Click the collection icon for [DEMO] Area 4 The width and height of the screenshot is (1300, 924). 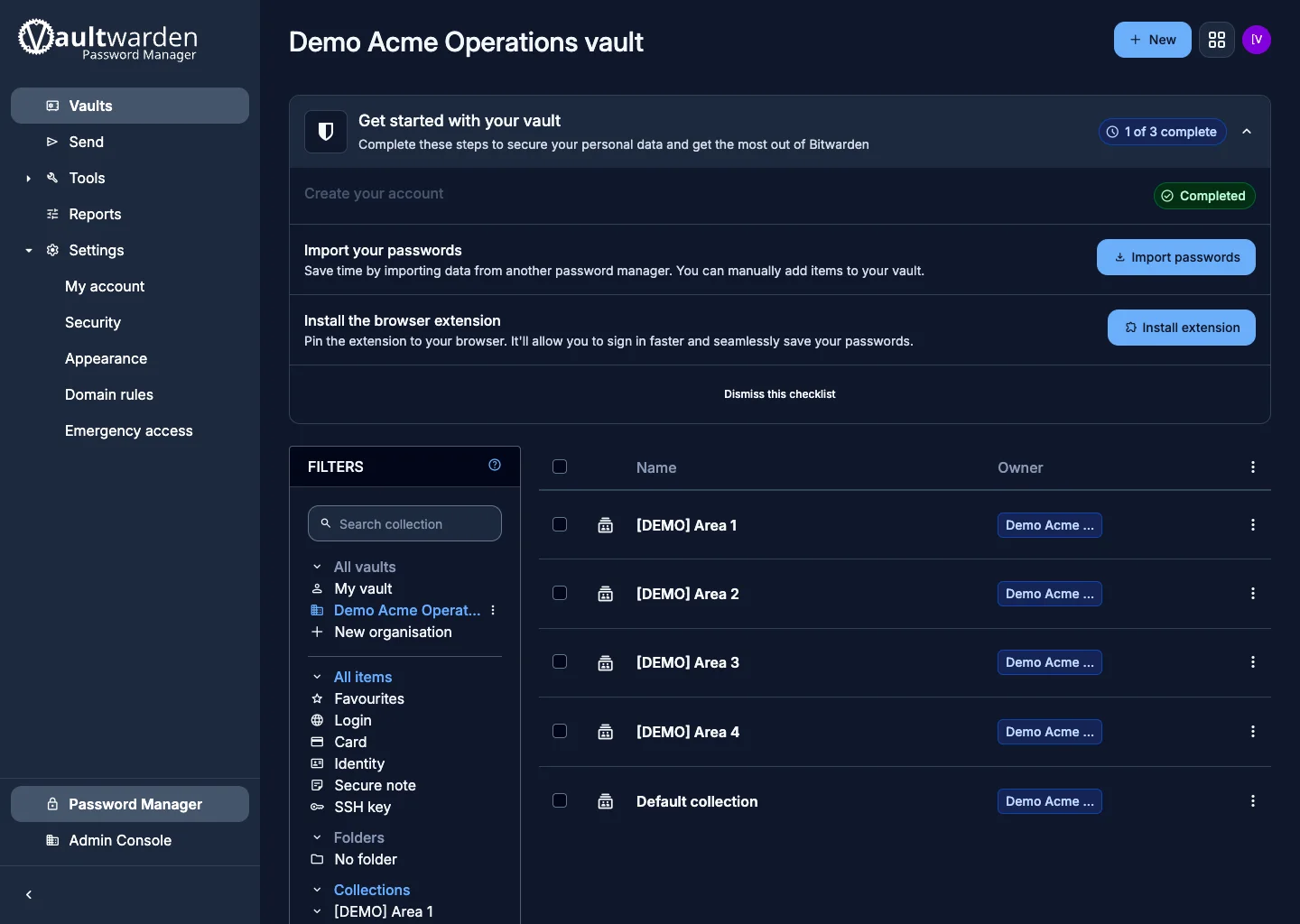click(x=606, y=732)
